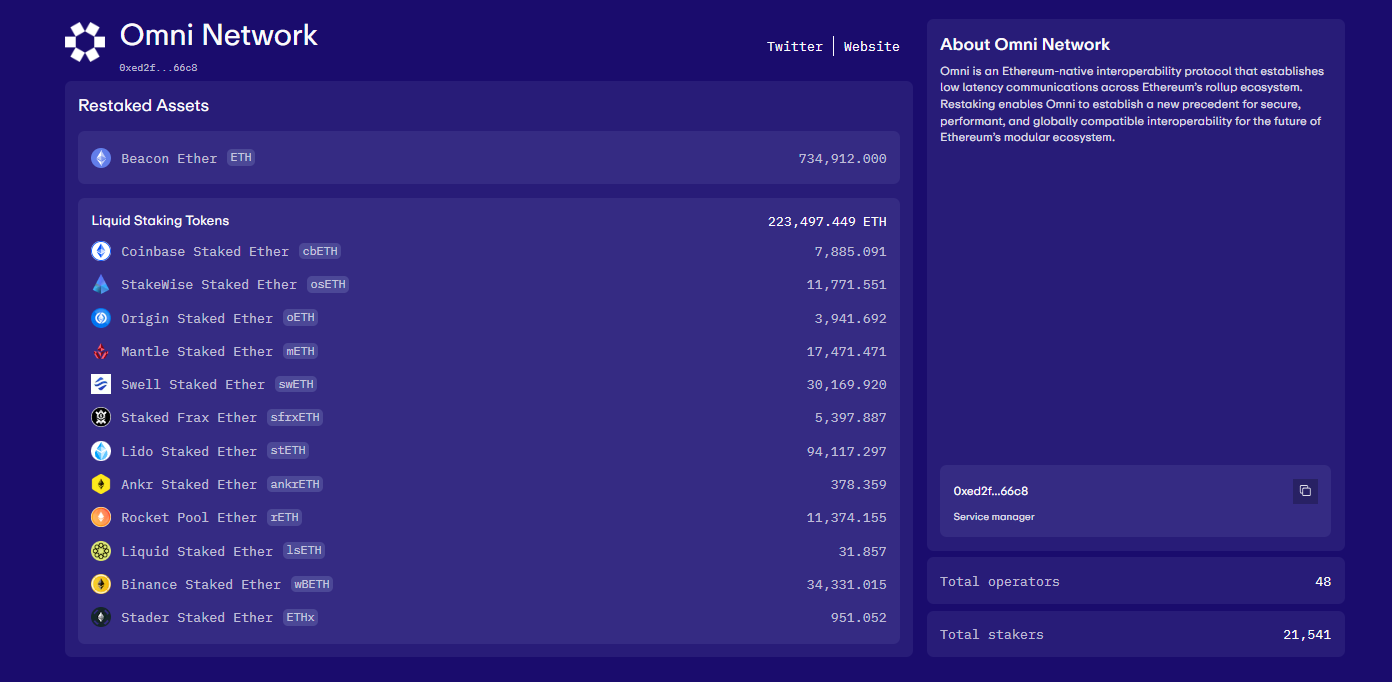Click the Total stakers count 21,541

pos(1307,634)
